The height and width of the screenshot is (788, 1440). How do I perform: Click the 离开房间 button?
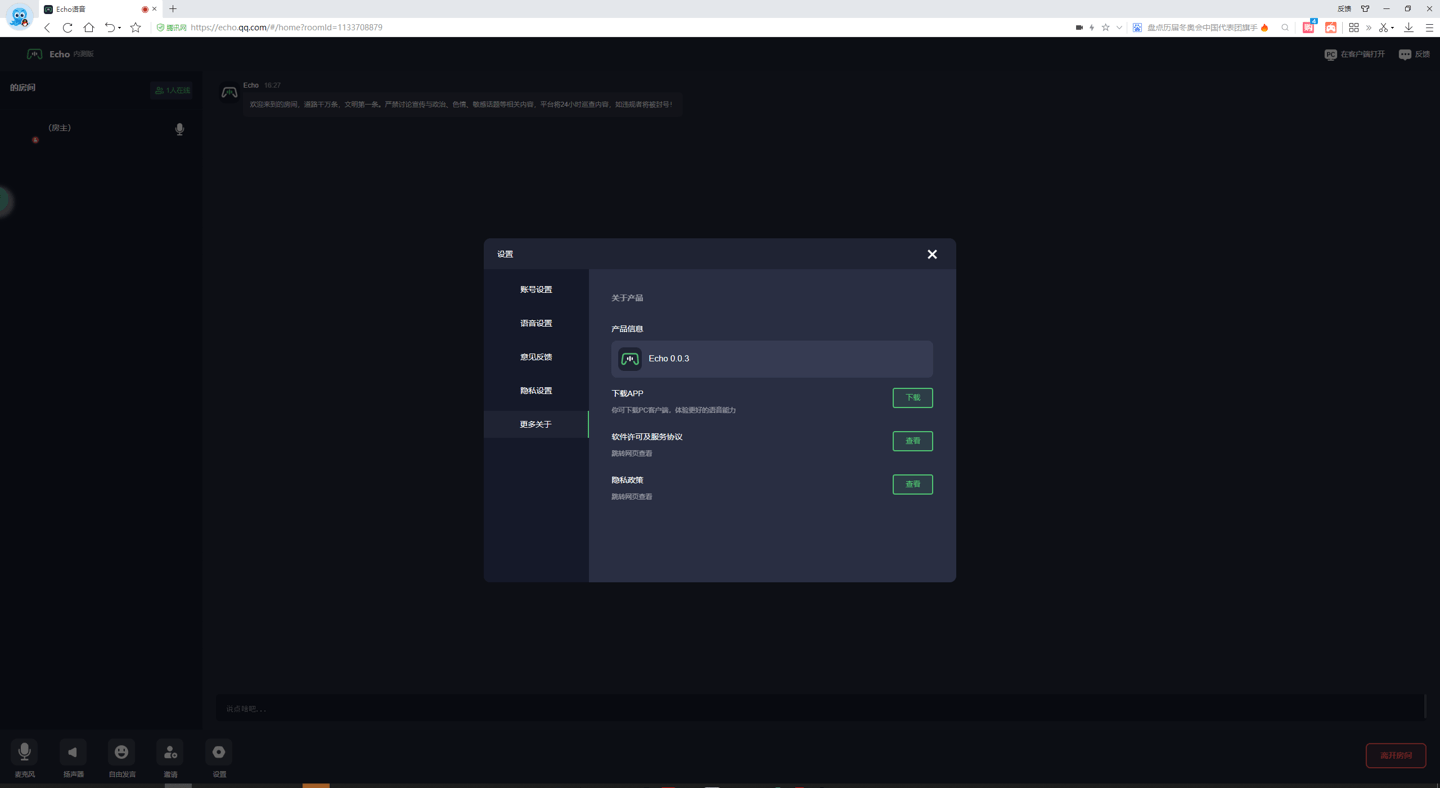pyautogui.click(x=1396, y=756)
